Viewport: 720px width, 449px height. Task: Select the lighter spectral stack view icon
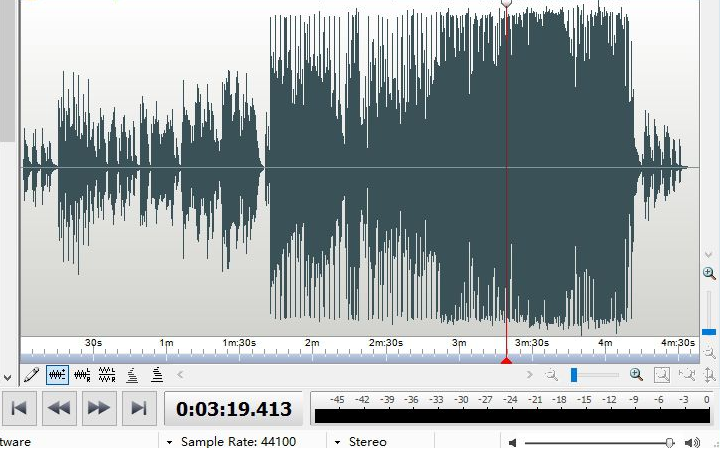(x=132, y=375)
